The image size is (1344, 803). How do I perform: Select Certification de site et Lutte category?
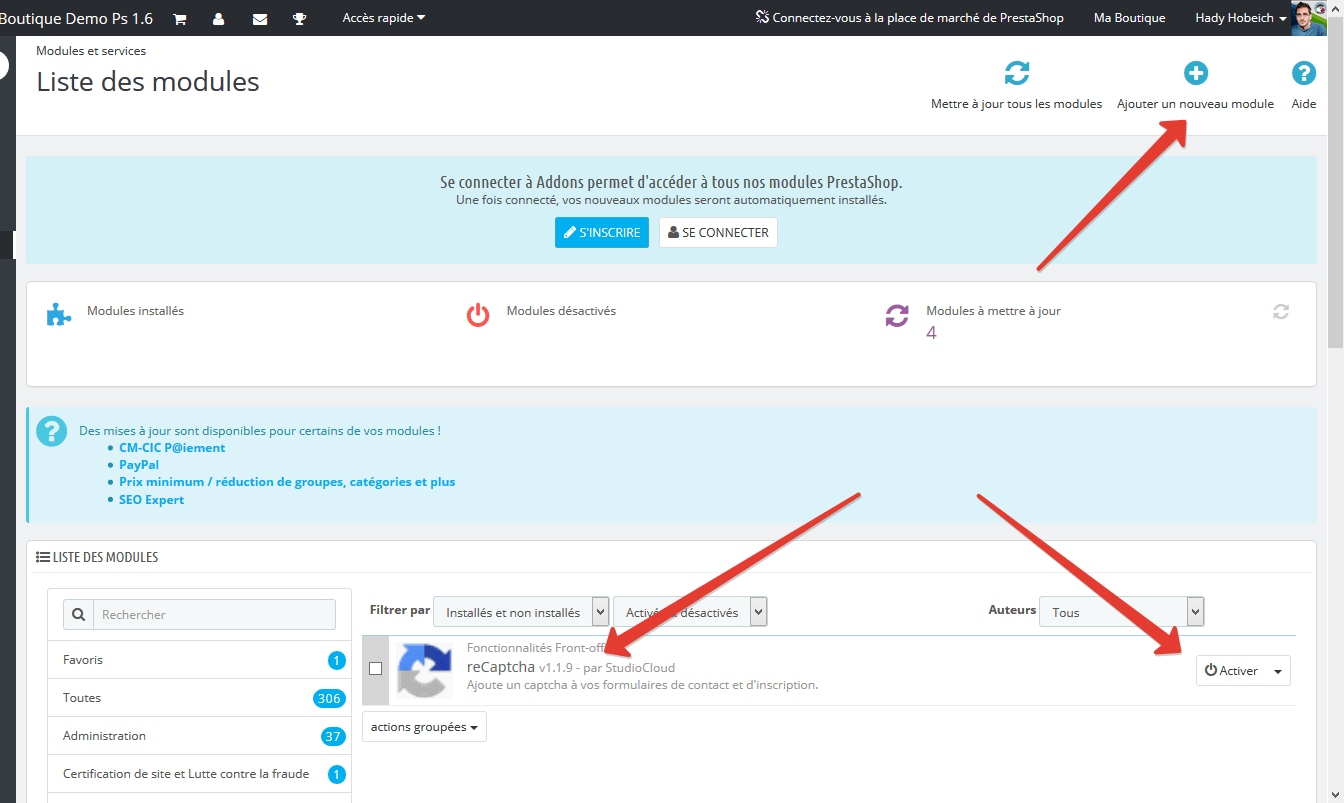click(x=199, y=774)
